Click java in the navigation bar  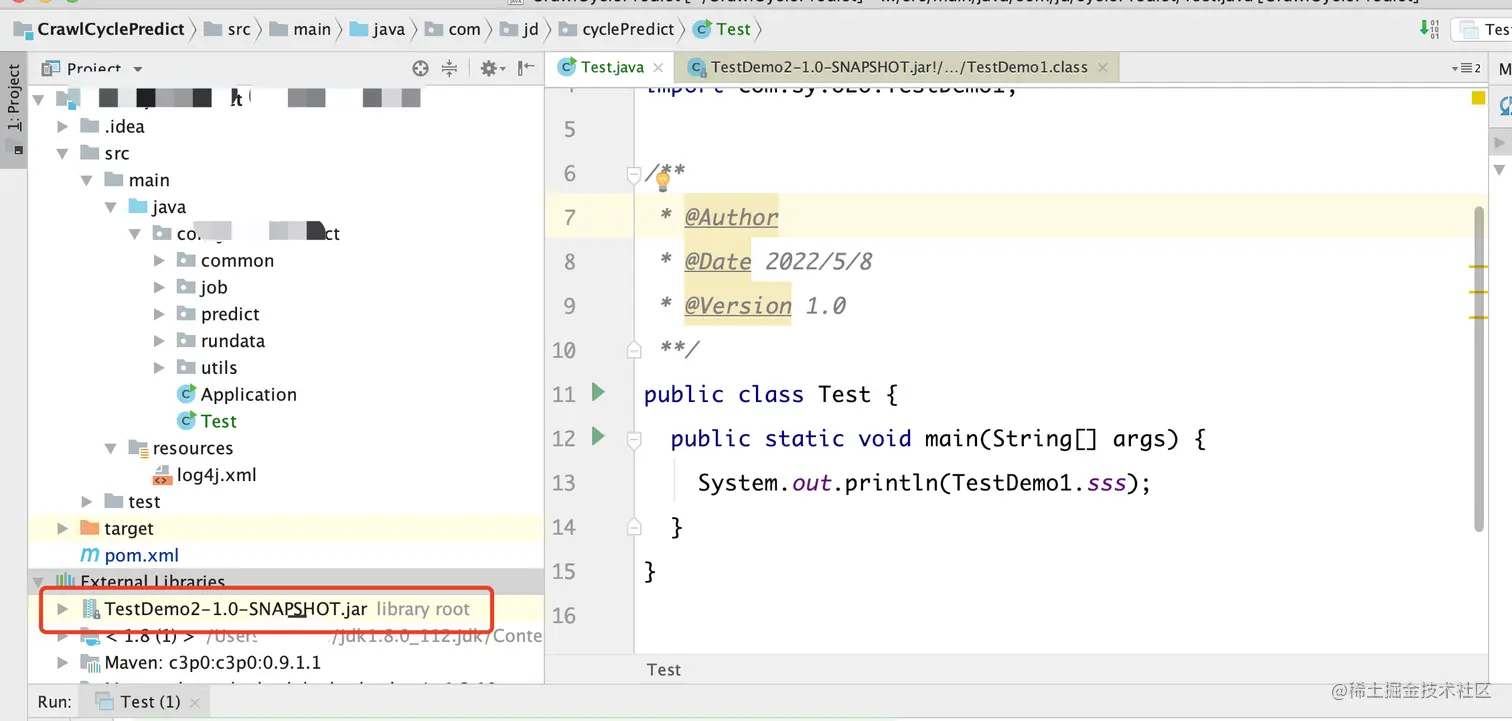[377, 29]
